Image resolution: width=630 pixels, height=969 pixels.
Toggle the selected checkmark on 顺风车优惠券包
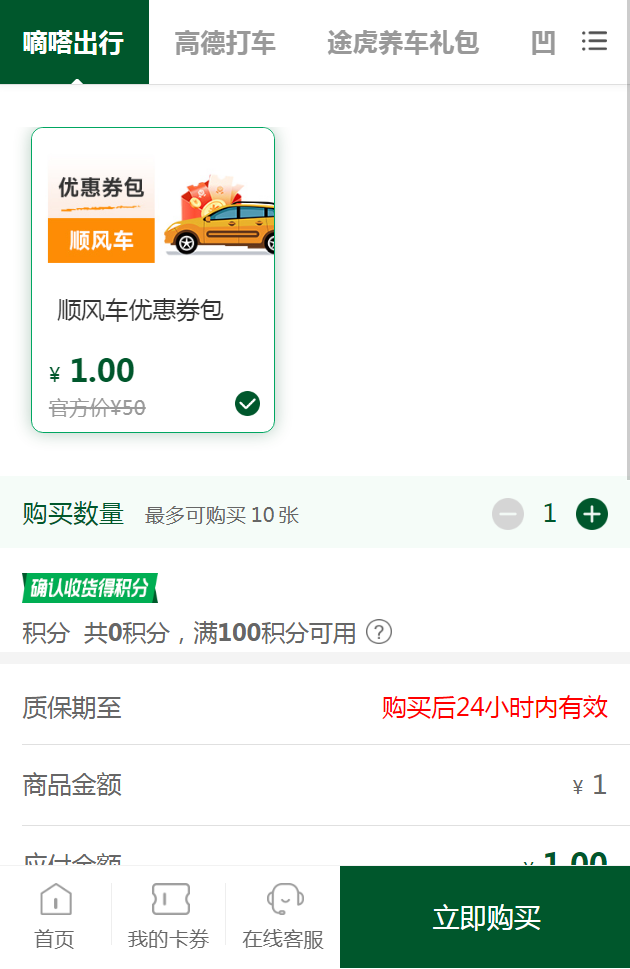(247, 403)
